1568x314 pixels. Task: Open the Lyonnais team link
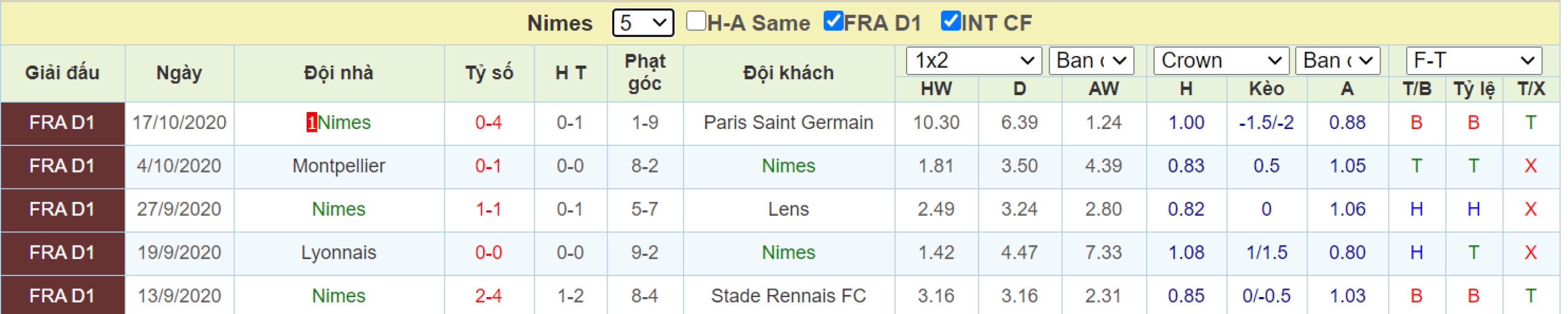point(339,253)
